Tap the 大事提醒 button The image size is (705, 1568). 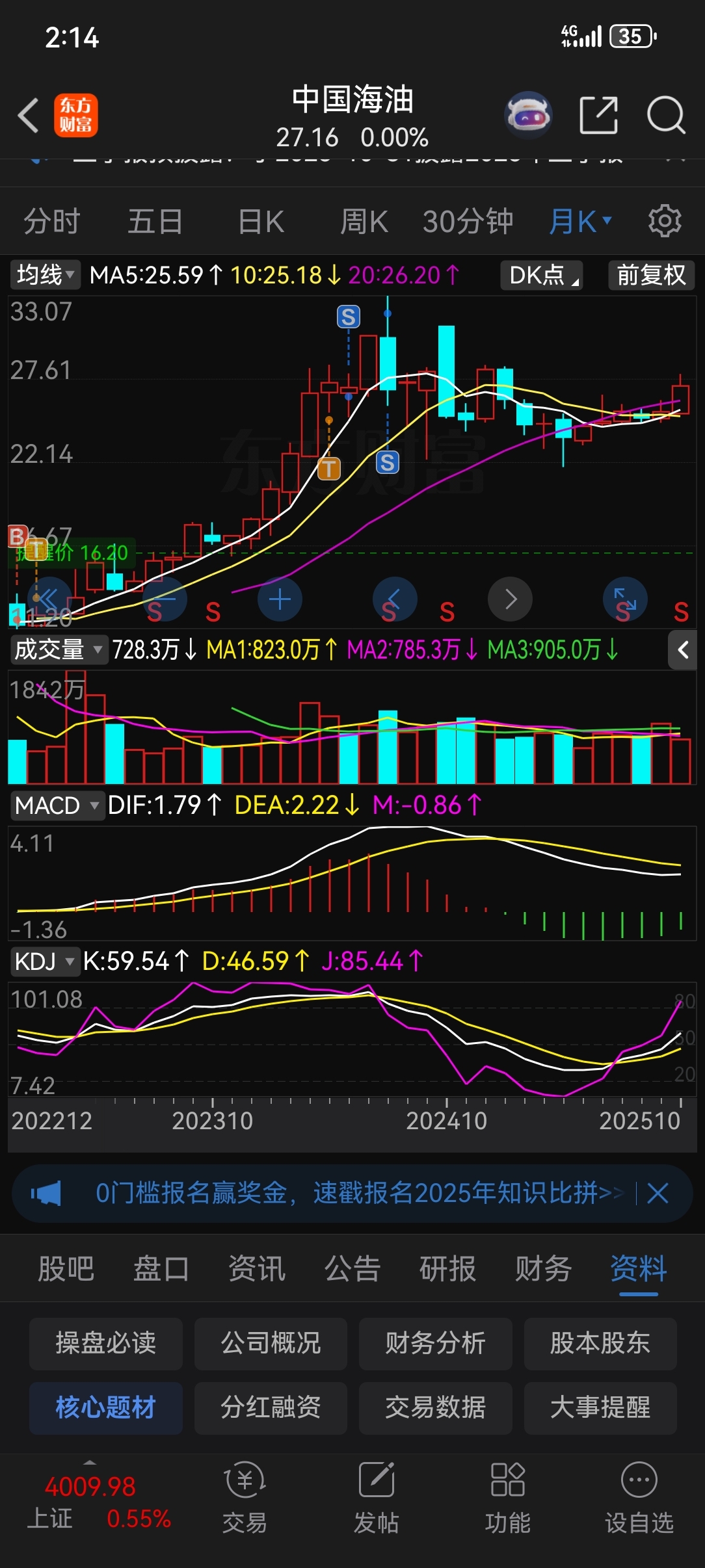(600, 1407)
